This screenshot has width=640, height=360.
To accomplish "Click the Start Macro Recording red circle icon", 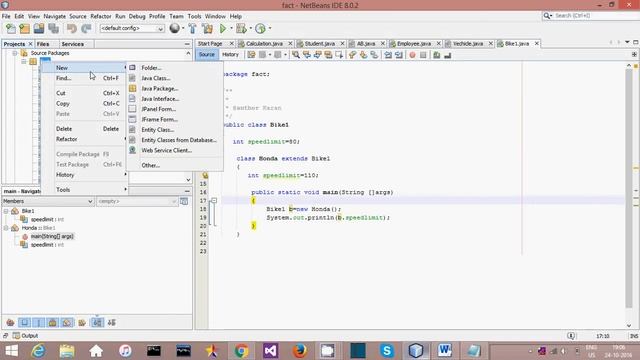I will point(412,55).
